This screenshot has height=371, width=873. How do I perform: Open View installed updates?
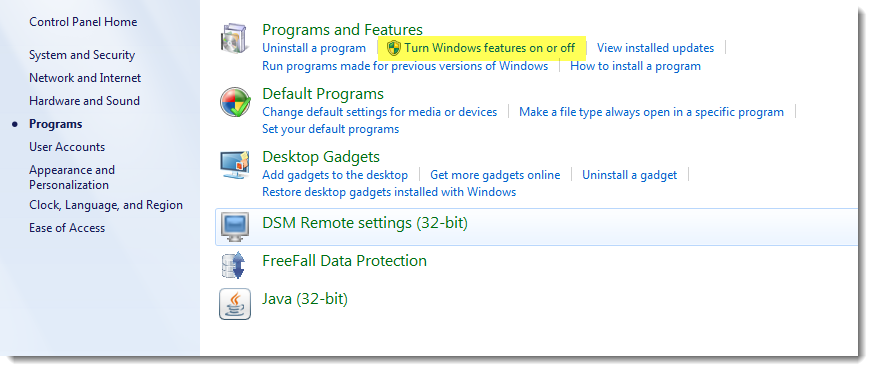pyautogui.click(x=655, y=48)
